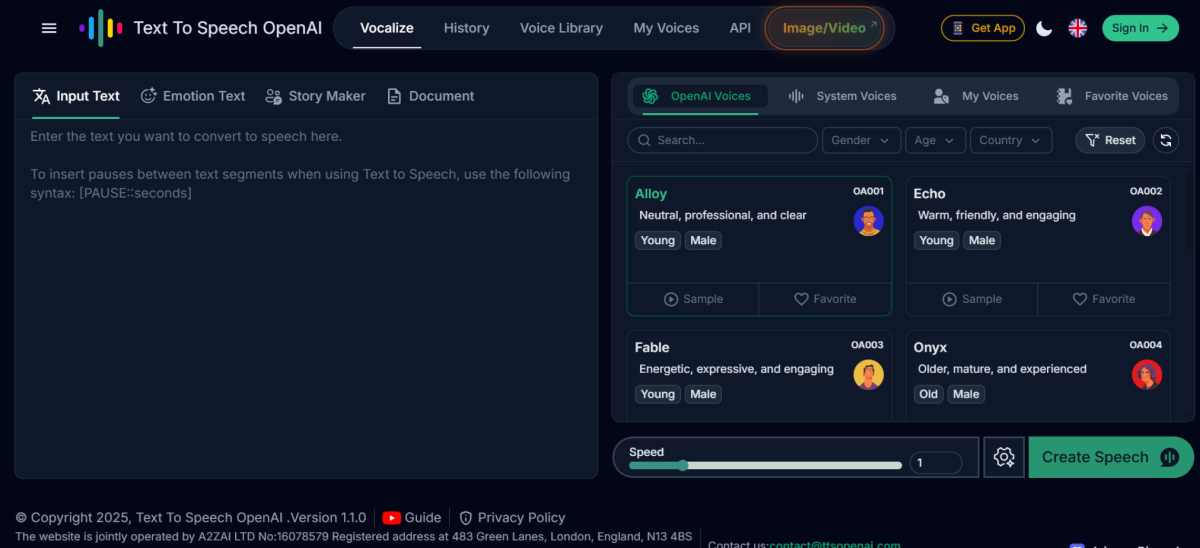Click the Text To Speech OpenAI logo
This screenshot has width=1200, height=548.
pyautogui.click(x=201, y=28)
